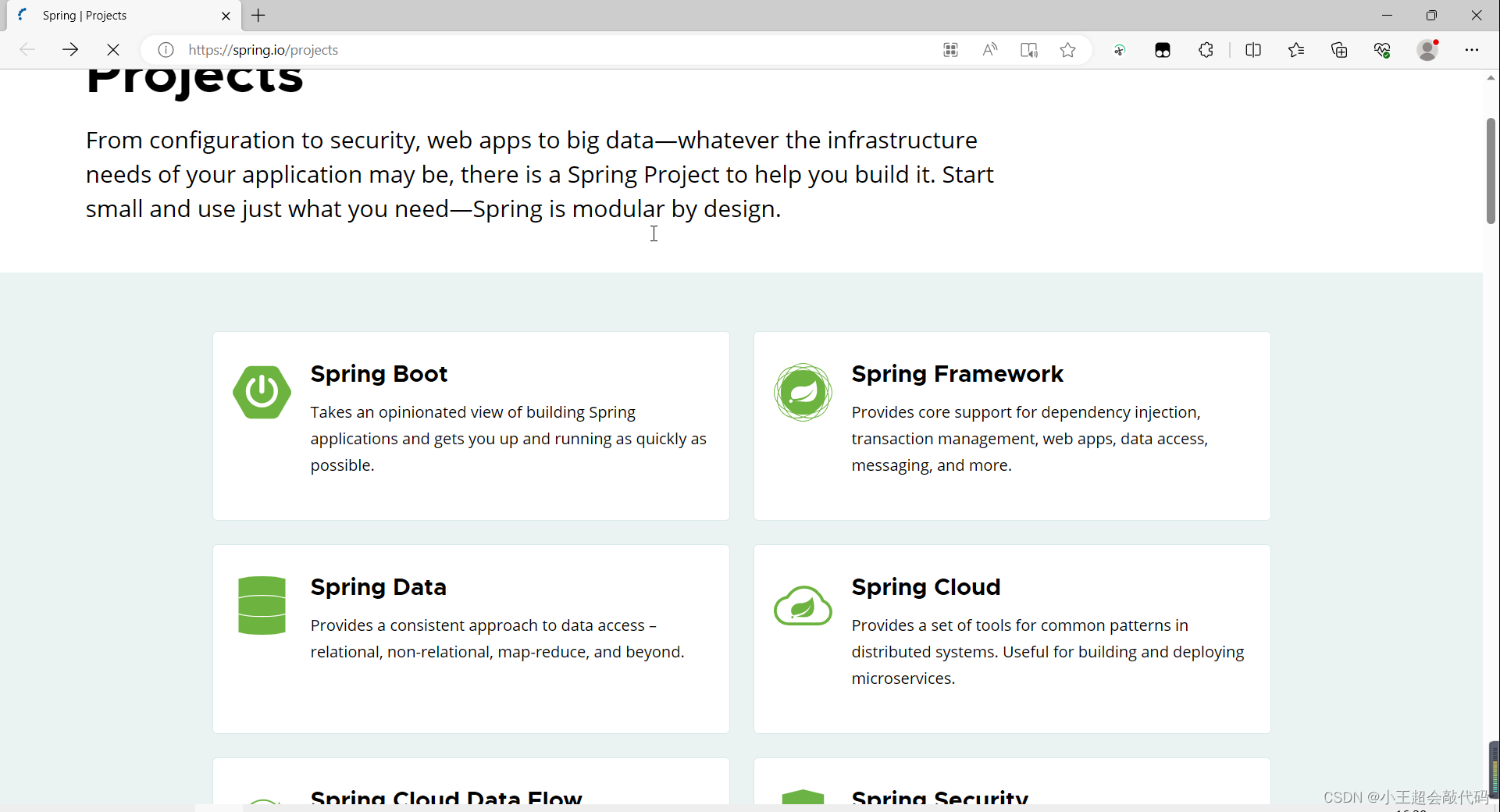Image resolution: width=1500 pixels, height=812 pixels.
Task: Open the Spring Framework project title
Action: coord(957,374)
